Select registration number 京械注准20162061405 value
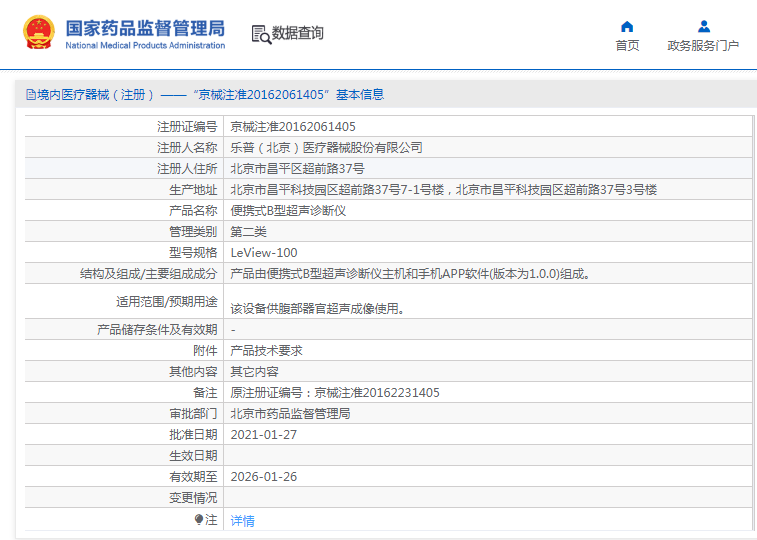Image resolution: width=757 pixels, height=540 pixels. pyautogui.click(x=293, y=127)
